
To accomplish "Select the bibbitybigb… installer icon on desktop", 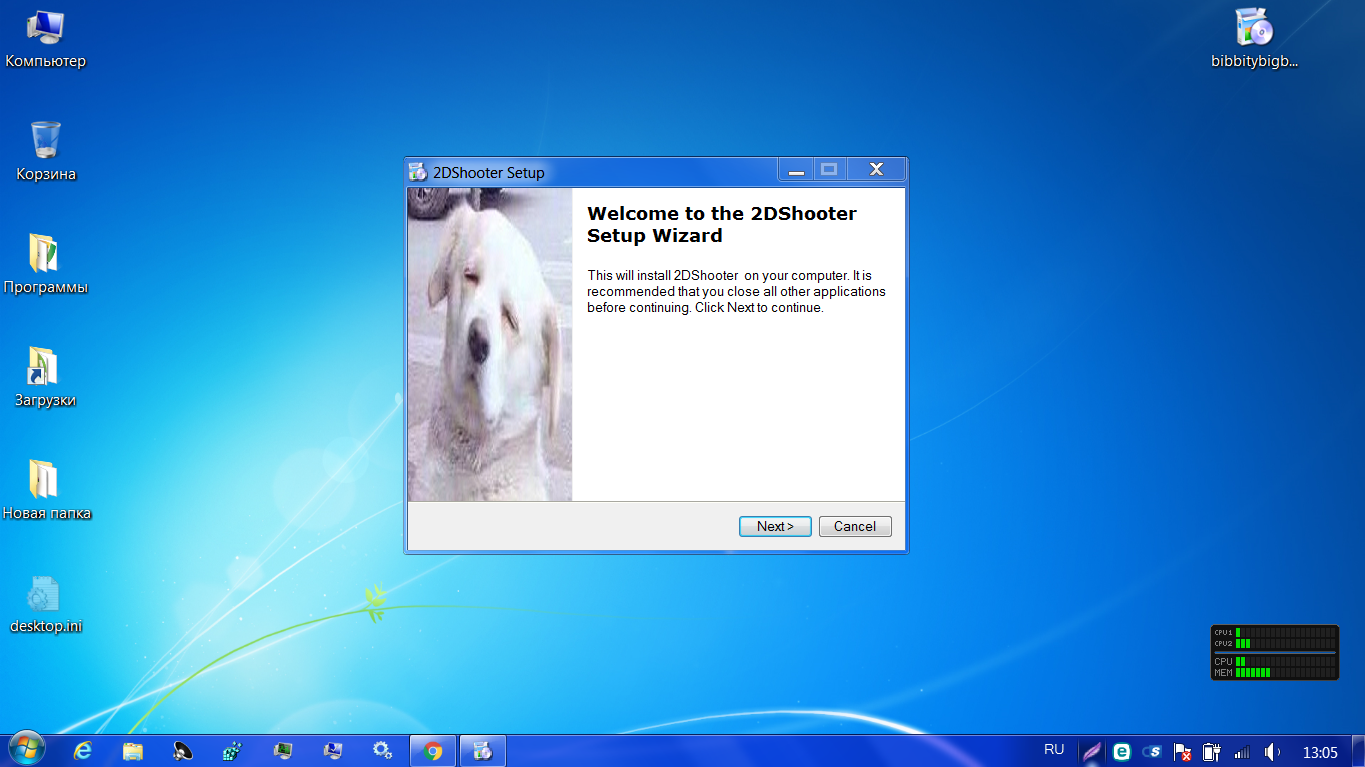I will (1254, 40).
